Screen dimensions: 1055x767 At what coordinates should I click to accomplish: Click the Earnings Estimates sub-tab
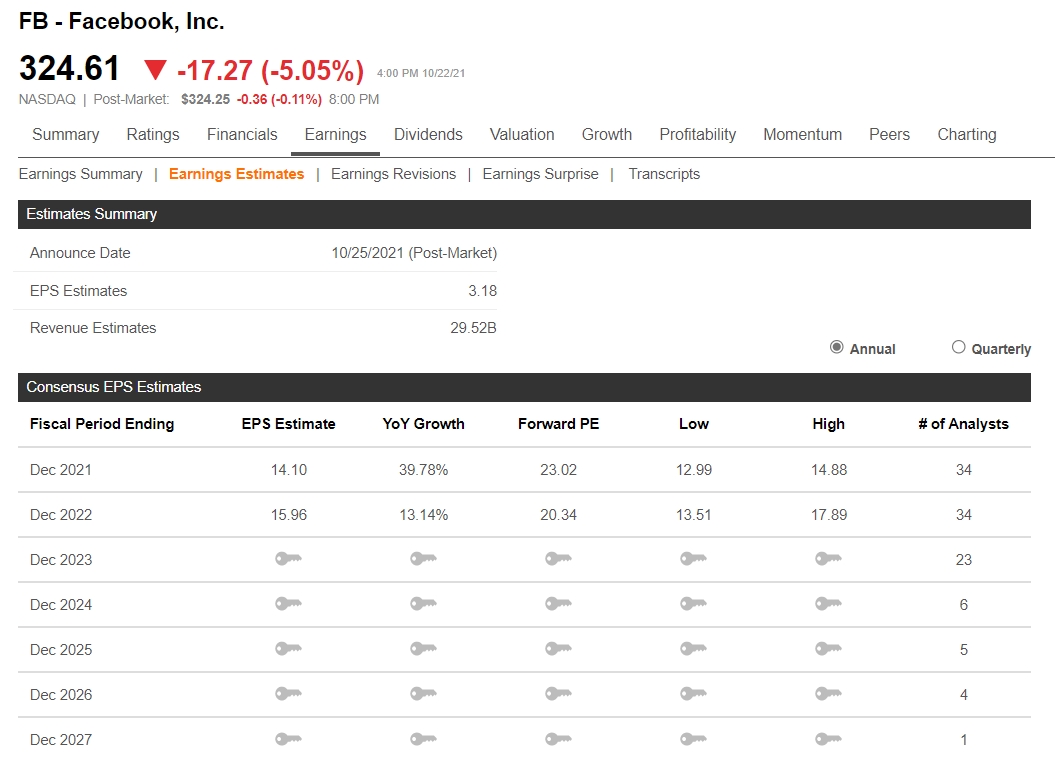tap(236, 174)
